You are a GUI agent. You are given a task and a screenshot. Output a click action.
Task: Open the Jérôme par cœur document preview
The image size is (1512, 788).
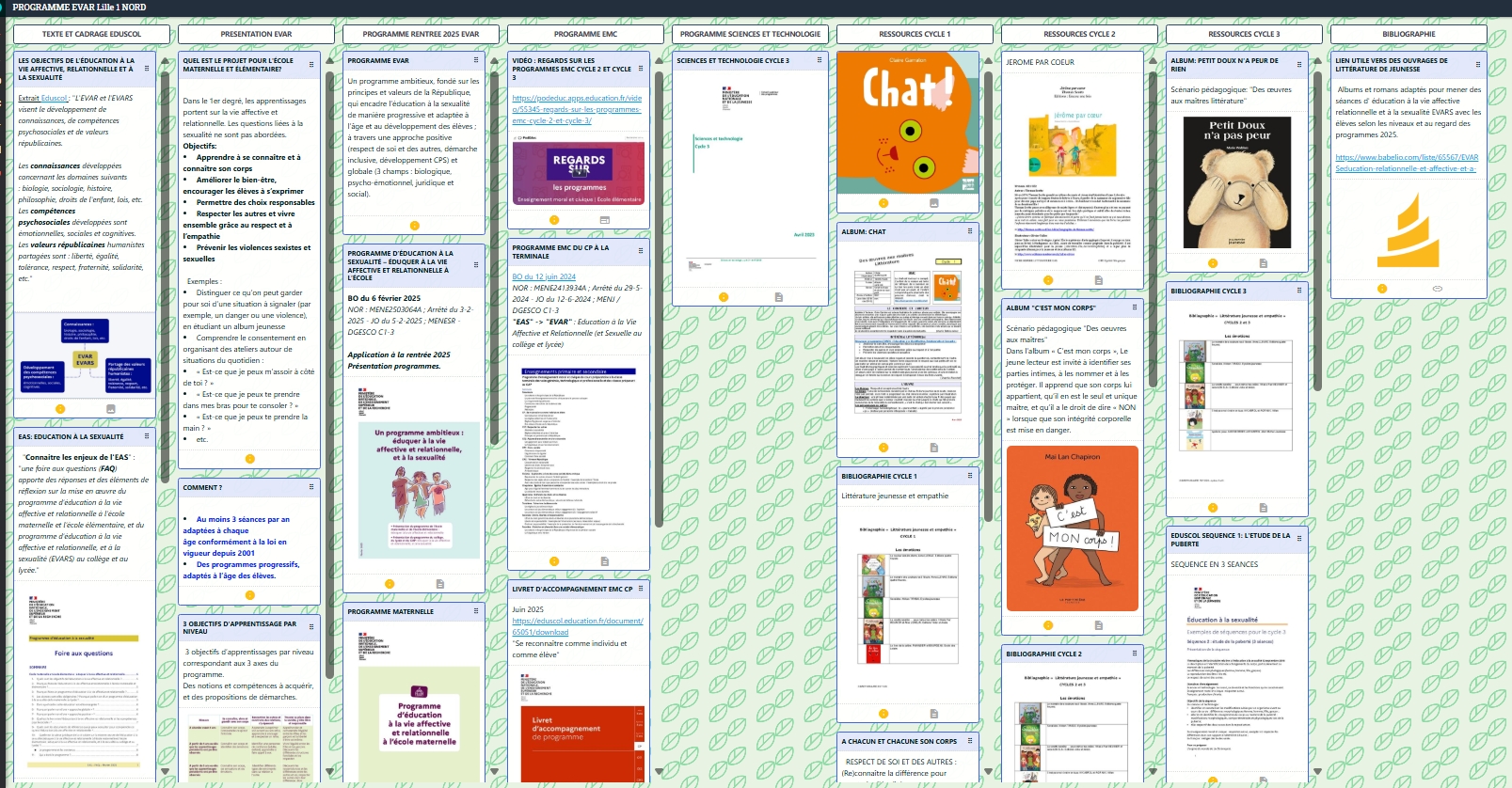pos(1073,173)
